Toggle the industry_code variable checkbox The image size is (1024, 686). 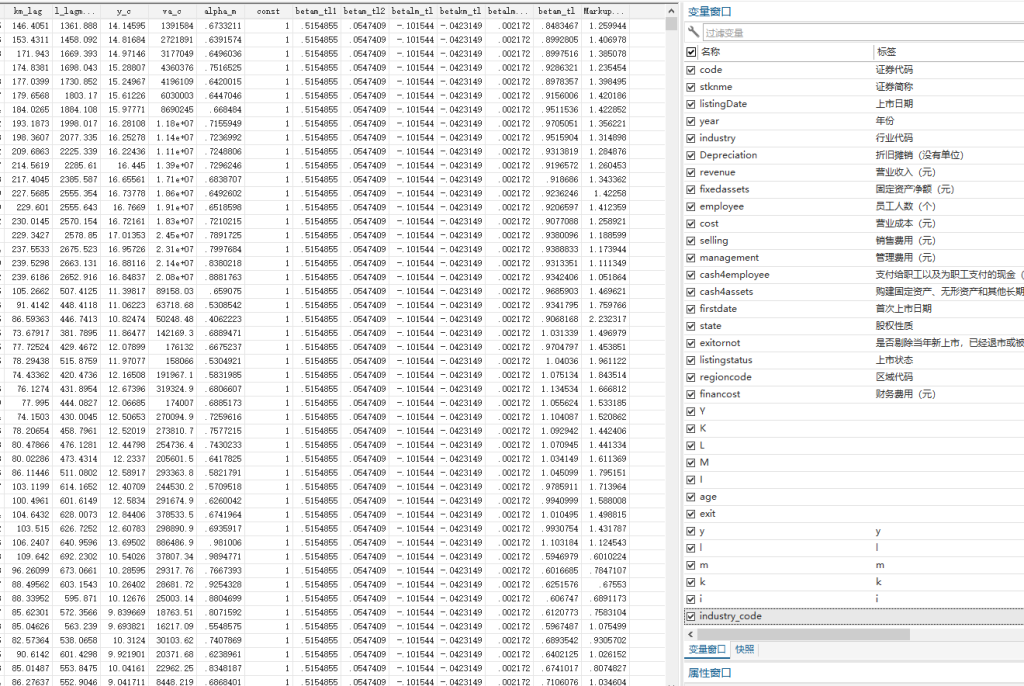pyautogui.click(x=691, y=616)
